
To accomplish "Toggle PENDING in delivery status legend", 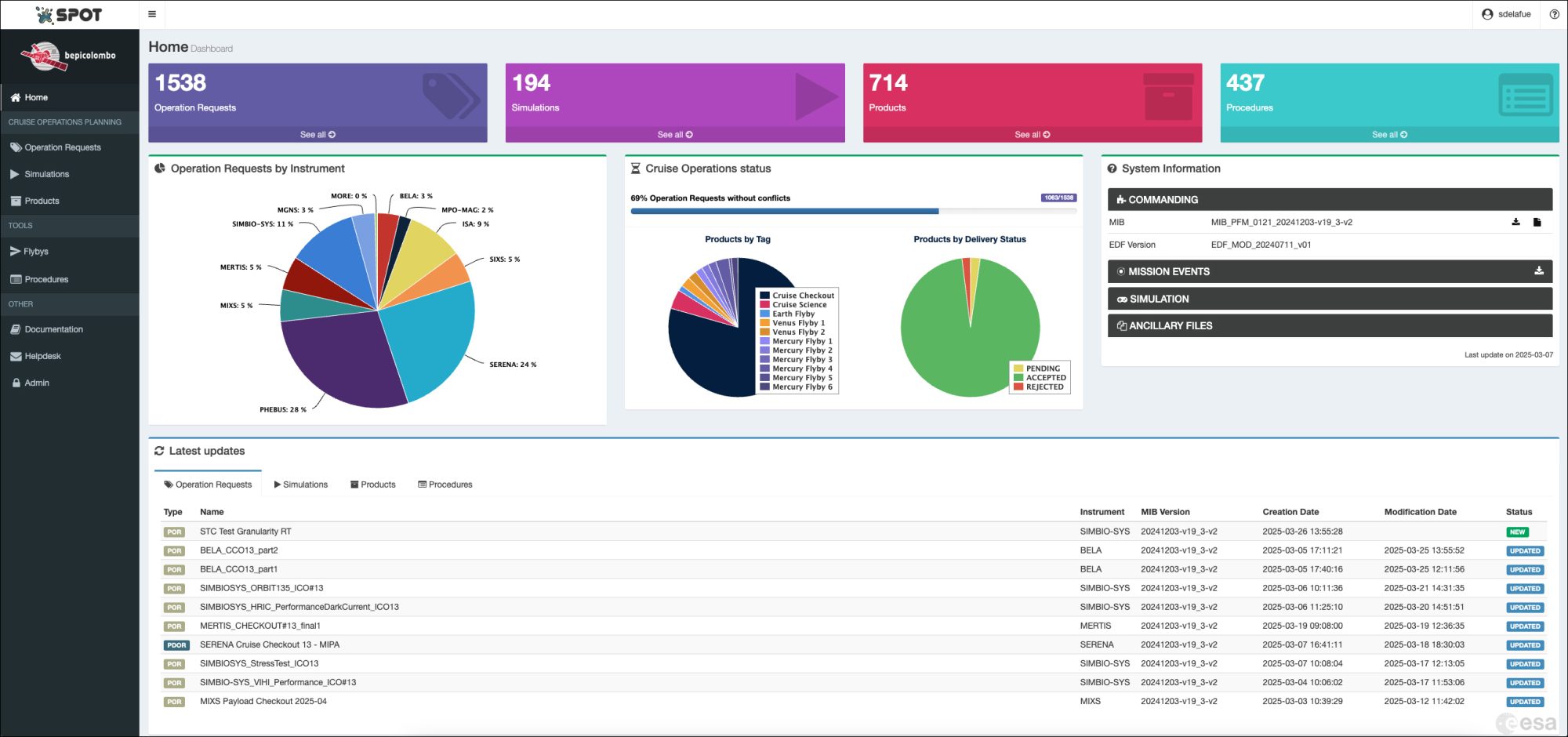I will click(x=1042, y=368).
